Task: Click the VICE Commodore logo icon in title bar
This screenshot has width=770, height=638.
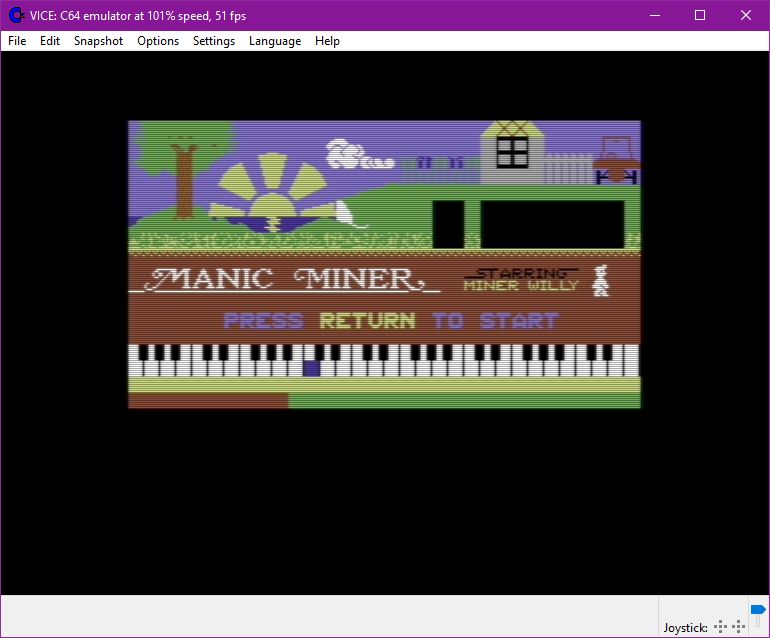Action: [17, 15]
